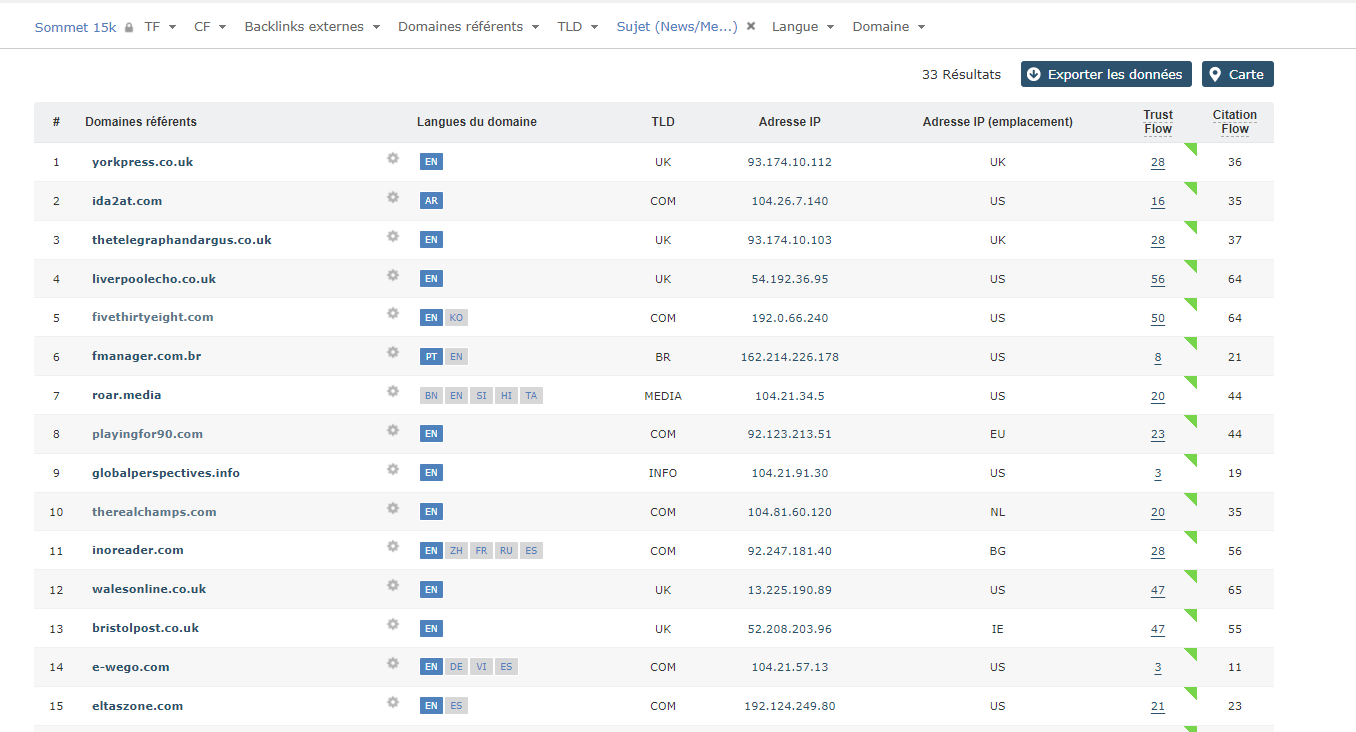Open the thetelegraphandargus.co.uk domain link
The width and height of the screenshot is (1356, 732).
tap(181, 240)
